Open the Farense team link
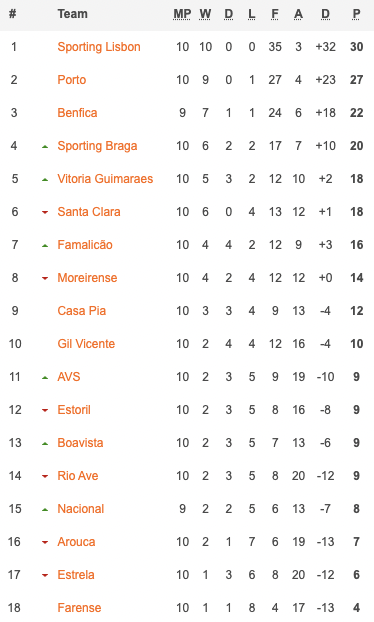This screenshot has height=622, width=374. tap(79, 608)
